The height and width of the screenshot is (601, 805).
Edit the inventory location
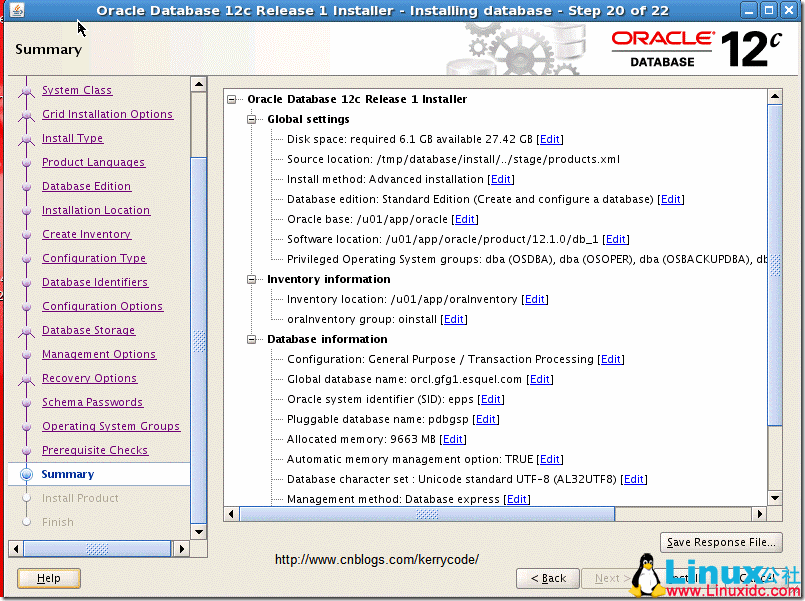tap(535, 299)
